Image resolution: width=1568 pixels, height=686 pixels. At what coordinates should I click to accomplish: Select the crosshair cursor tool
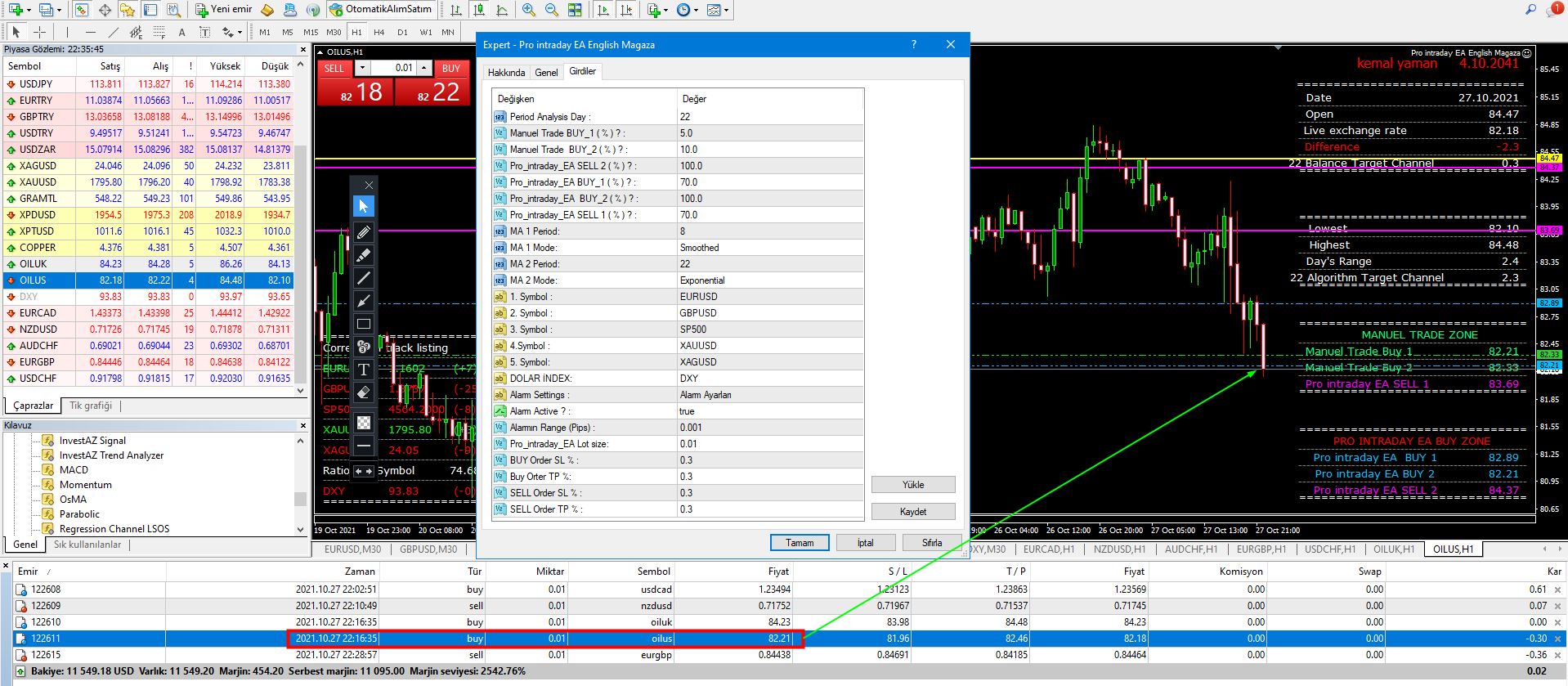[39, 32]
